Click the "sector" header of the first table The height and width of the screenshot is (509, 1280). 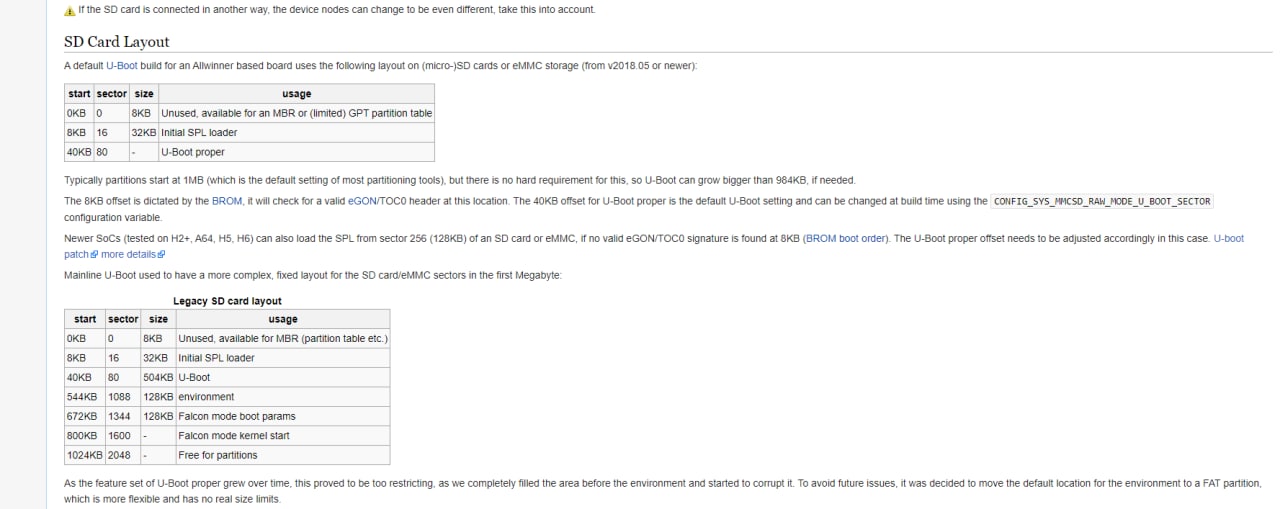(x=111, y=94)
